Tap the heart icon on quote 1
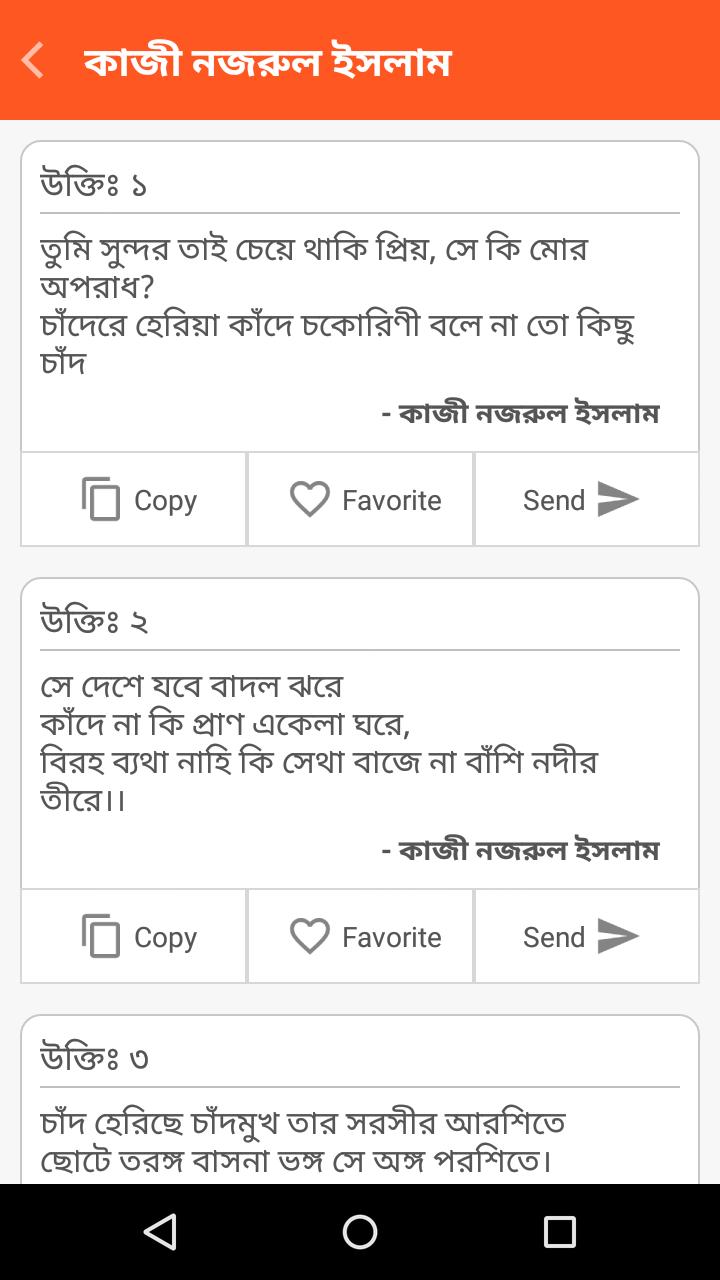720x1280 pixels. (x=310, y=499)
